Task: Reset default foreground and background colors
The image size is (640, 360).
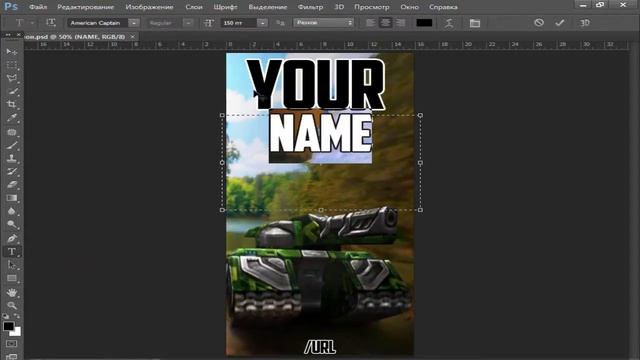Action: pyautogui.click(x=5, y=316)
